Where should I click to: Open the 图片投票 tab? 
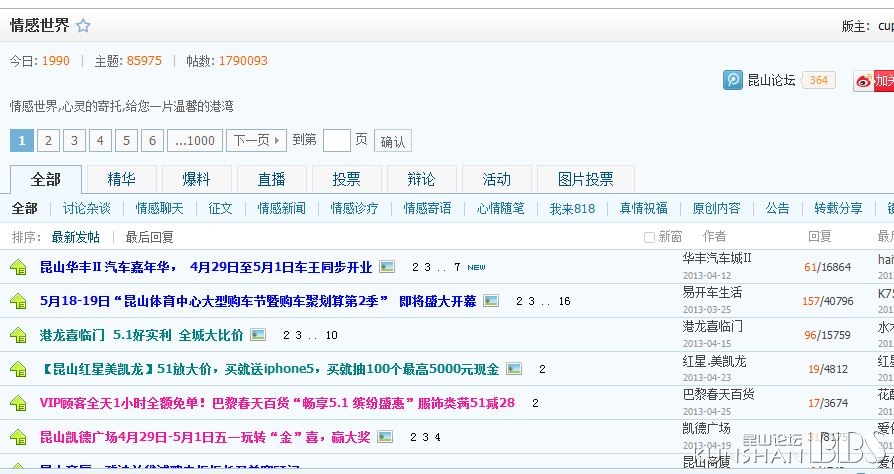585,179
